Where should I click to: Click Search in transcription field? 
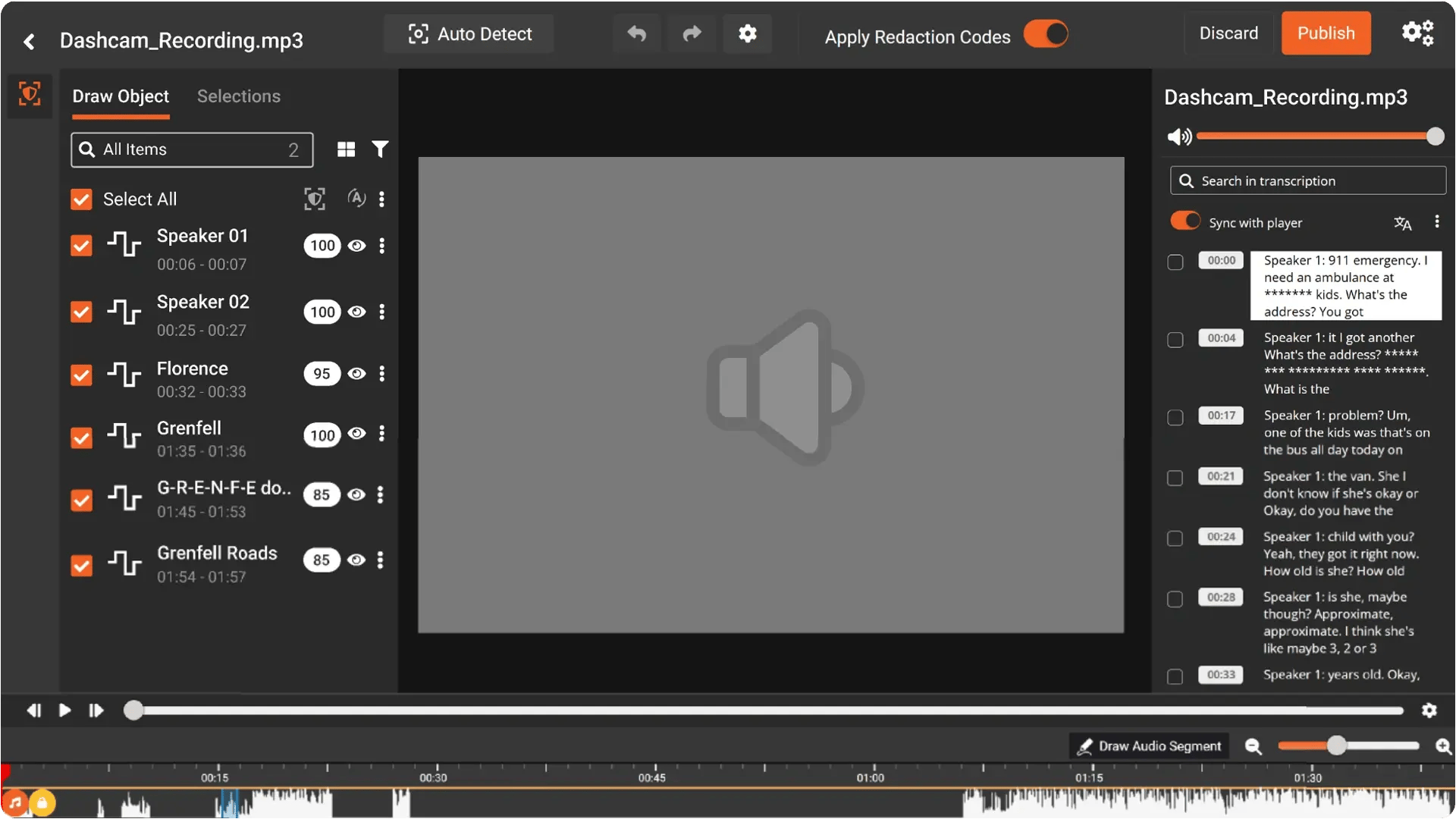[x=1307, y=181]
